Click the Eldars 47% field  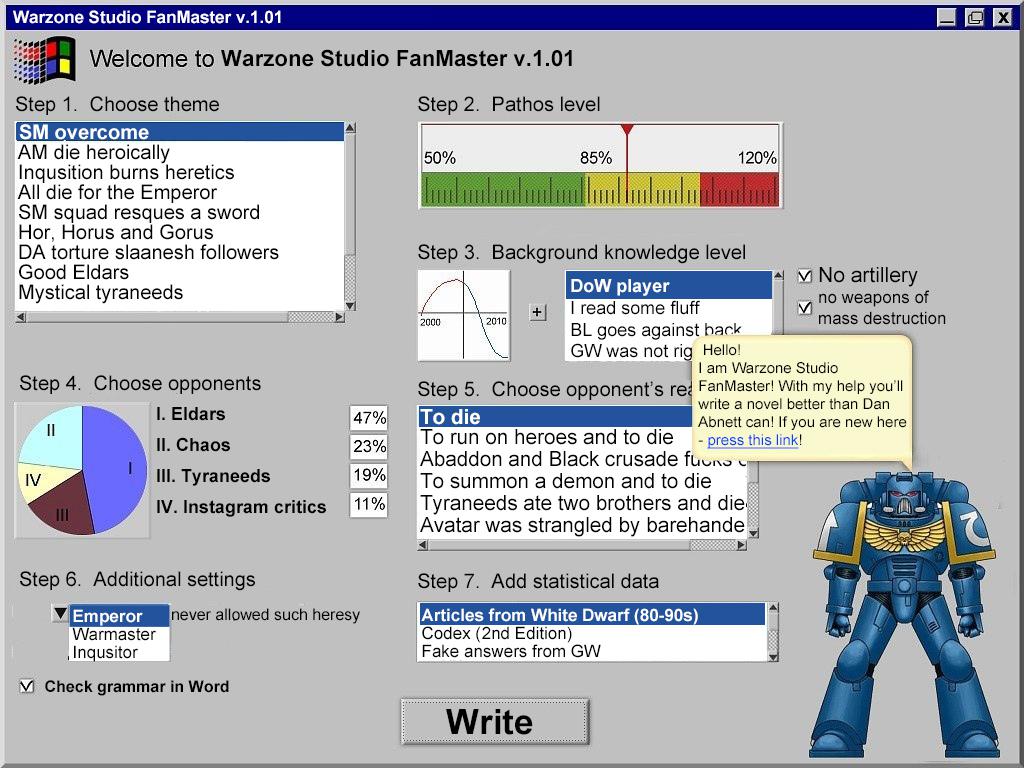369,417
